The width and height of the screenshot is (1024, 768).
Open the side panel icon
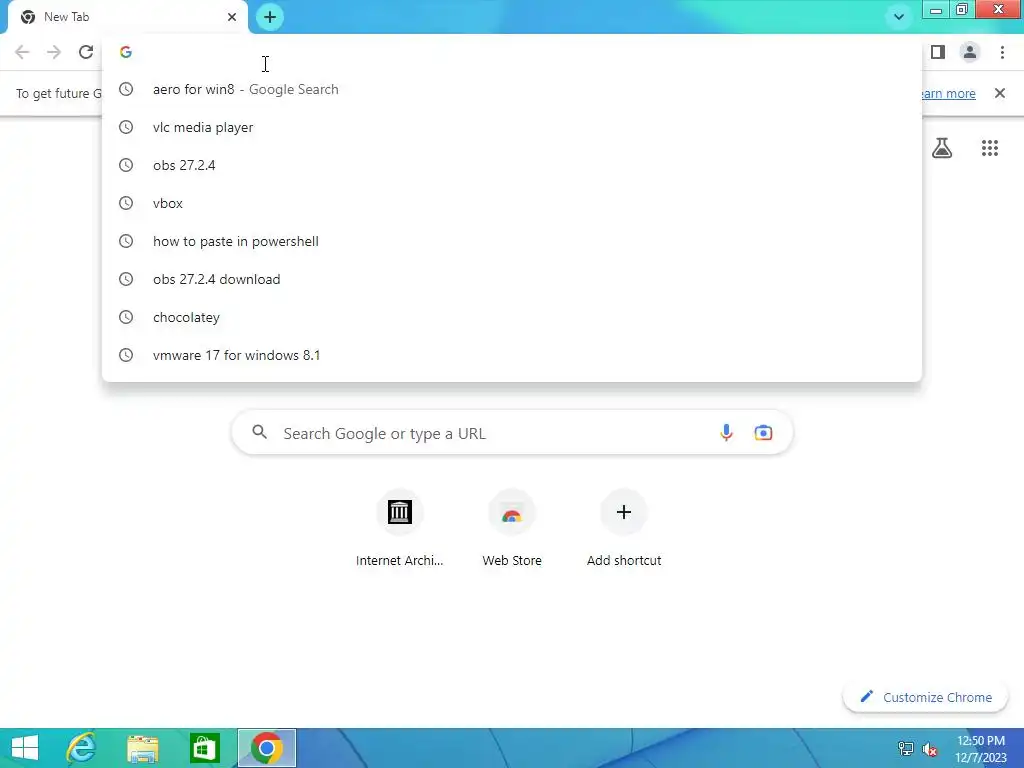tap(938, 52)
